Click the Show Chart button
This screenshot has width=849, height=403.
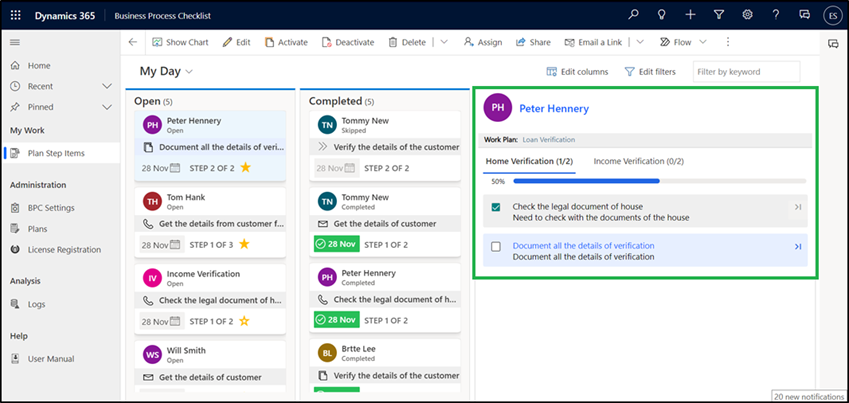pyautogui.click(x=180, y=42)
